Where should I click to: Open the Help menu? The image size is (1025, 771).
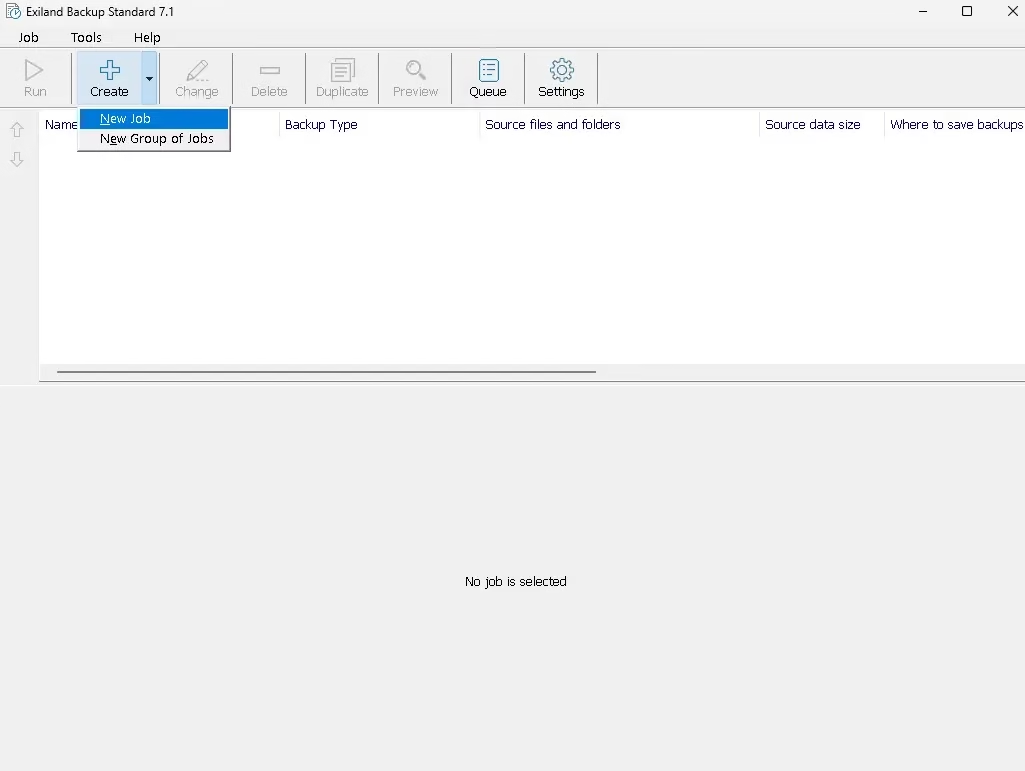(147, 37)
